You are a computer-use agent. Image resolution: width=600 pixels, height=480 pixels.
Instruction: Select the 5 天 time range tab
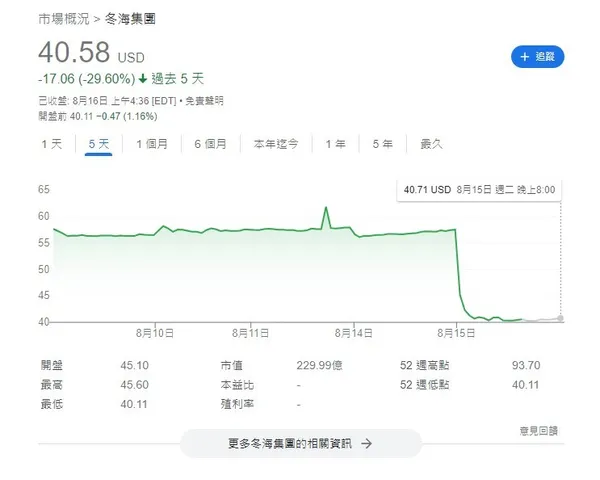click(x=99, y=144)
